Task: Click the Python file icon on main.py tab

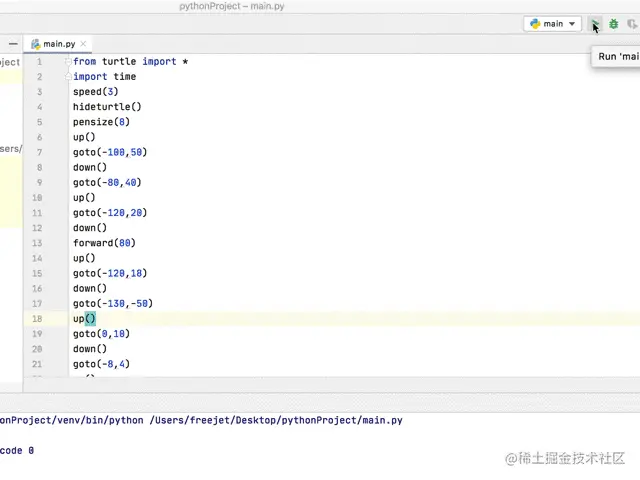Action: [x=36, y=44]
